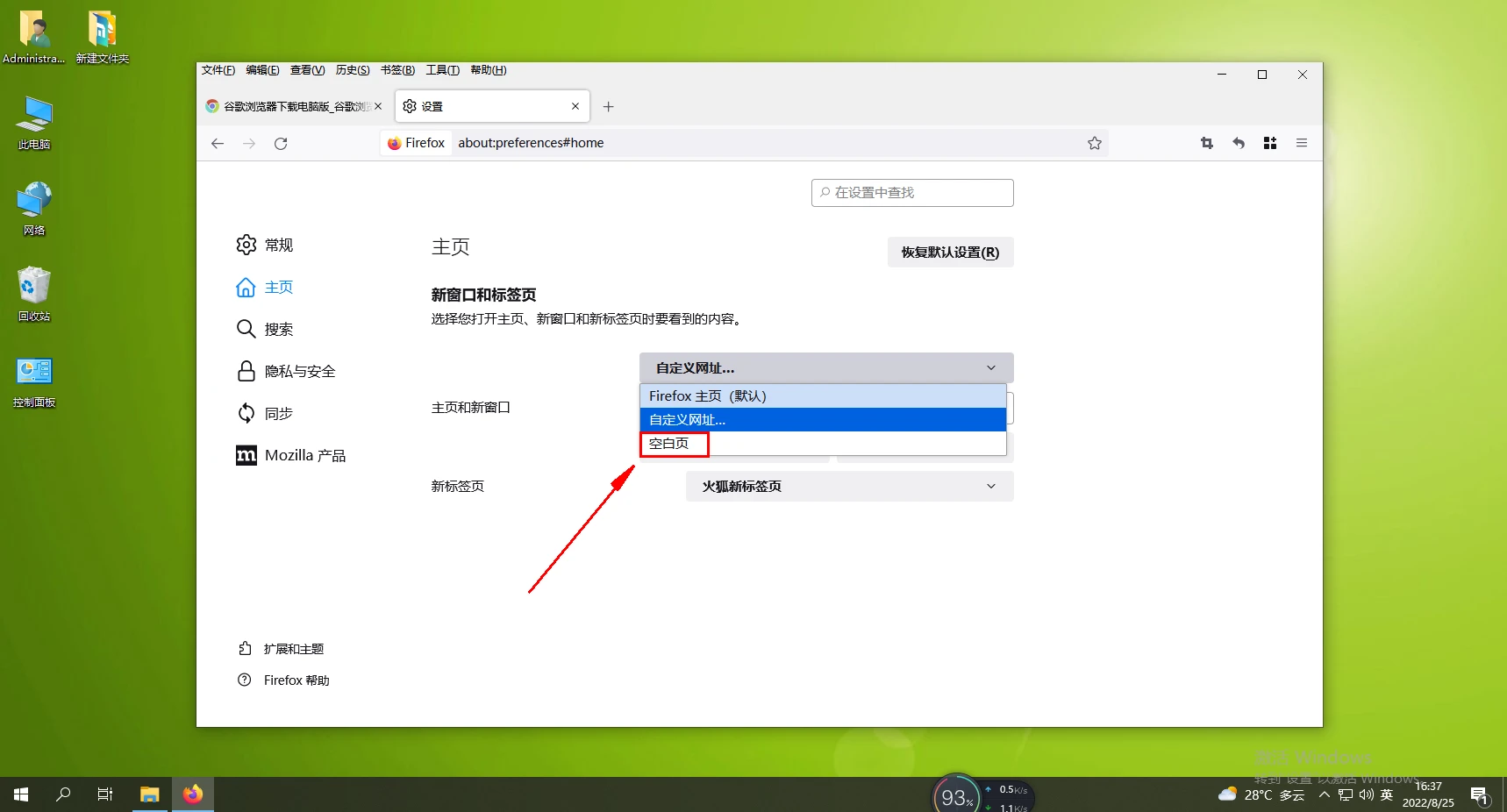Select the Administrator folder desktop icon
This screenshot has height=812, width=1507.
tap(34, 37)
